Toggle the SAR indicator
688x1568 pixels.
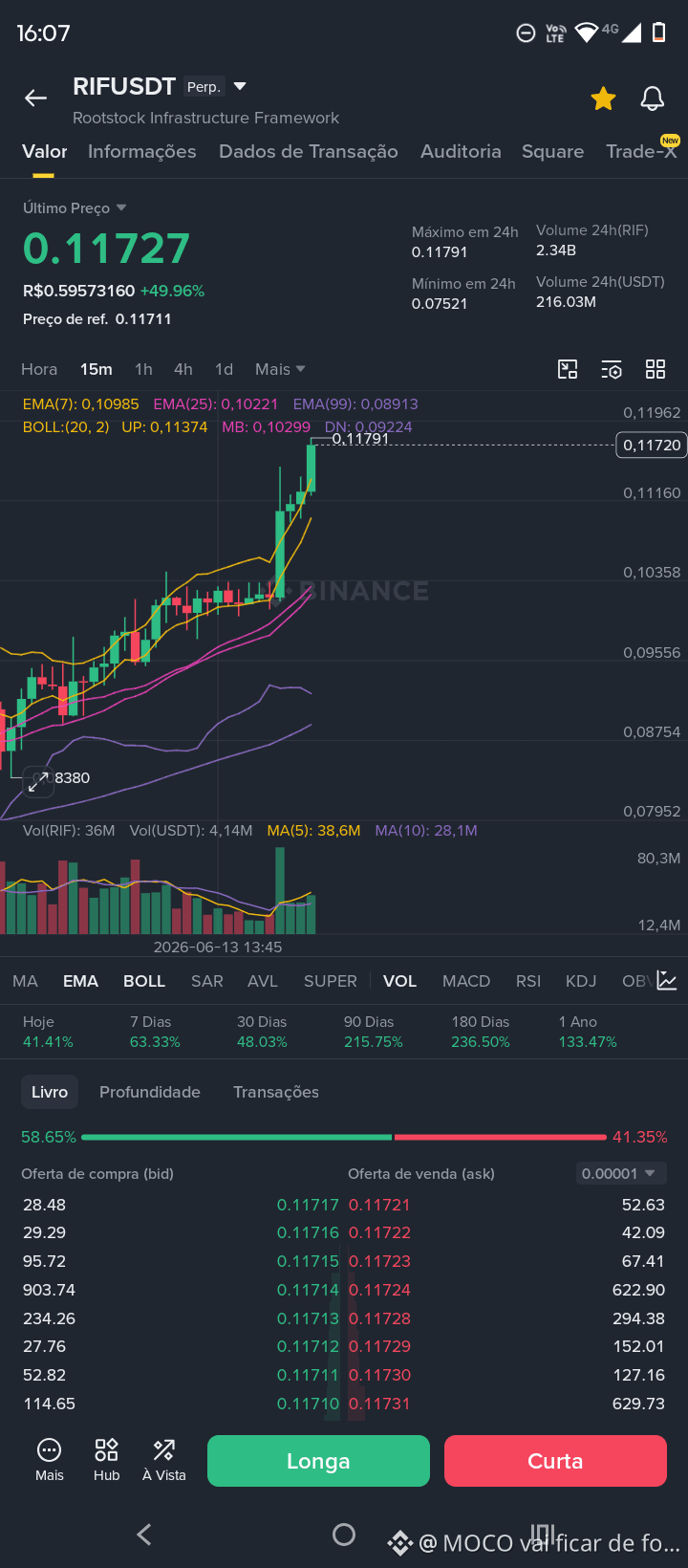click(207, 981)
